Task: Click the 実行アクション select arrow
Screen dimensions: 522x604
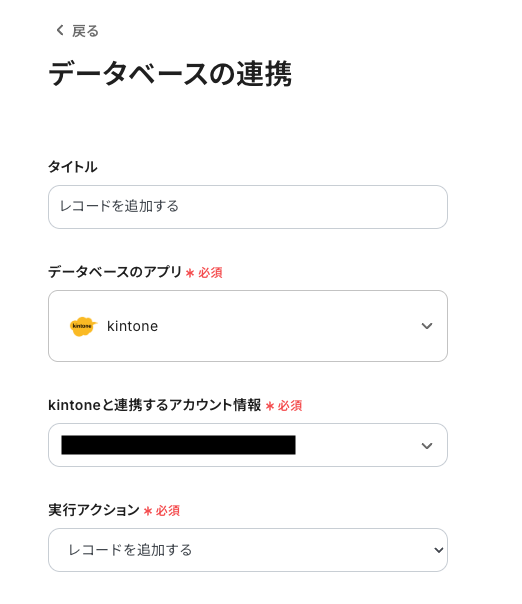Action: pyautogui.click(x=438, y=550)
